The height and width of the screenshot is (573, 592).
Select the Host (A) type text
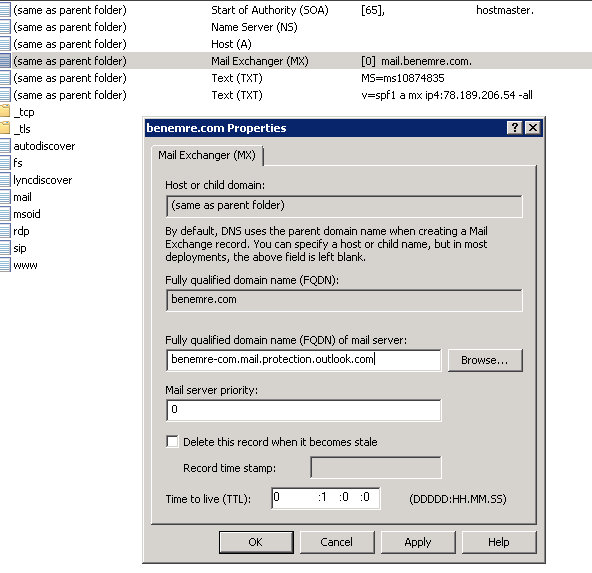click(x=231, y=44)
